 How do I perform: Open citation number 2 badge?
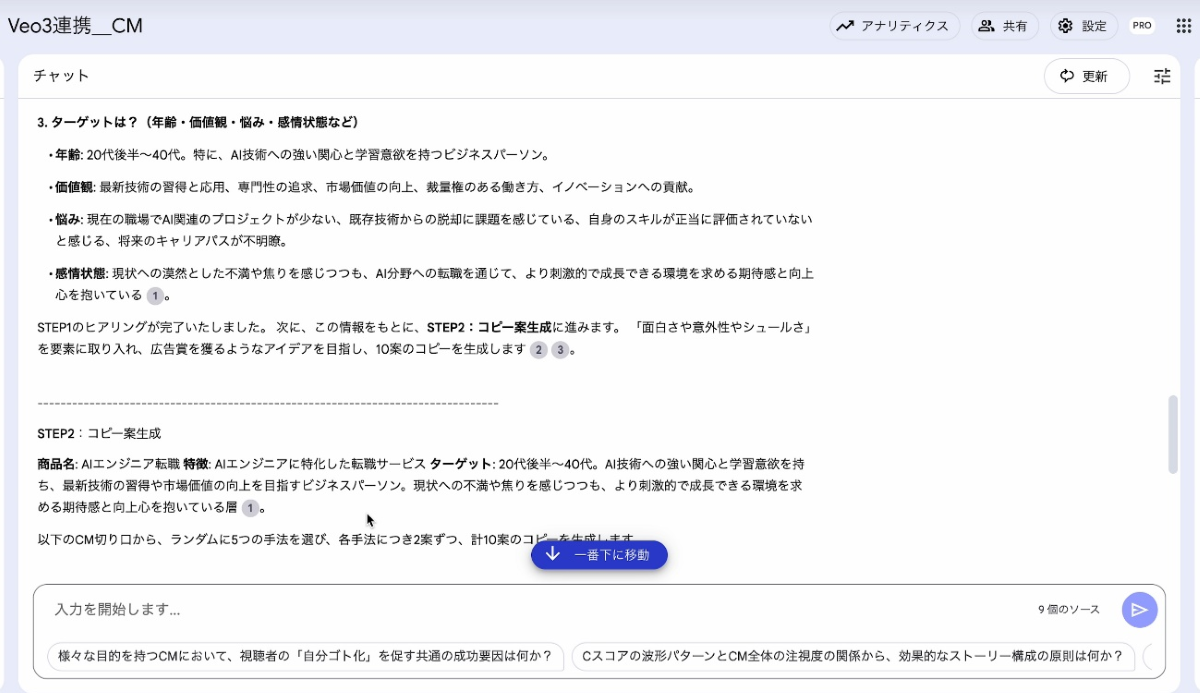[x=538, y=350]
